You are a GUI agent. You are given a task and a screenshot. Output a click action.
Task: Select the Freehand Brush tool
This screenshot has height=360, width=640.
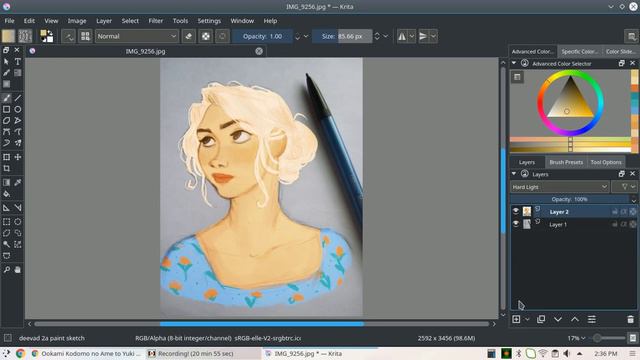pos(7,98)
